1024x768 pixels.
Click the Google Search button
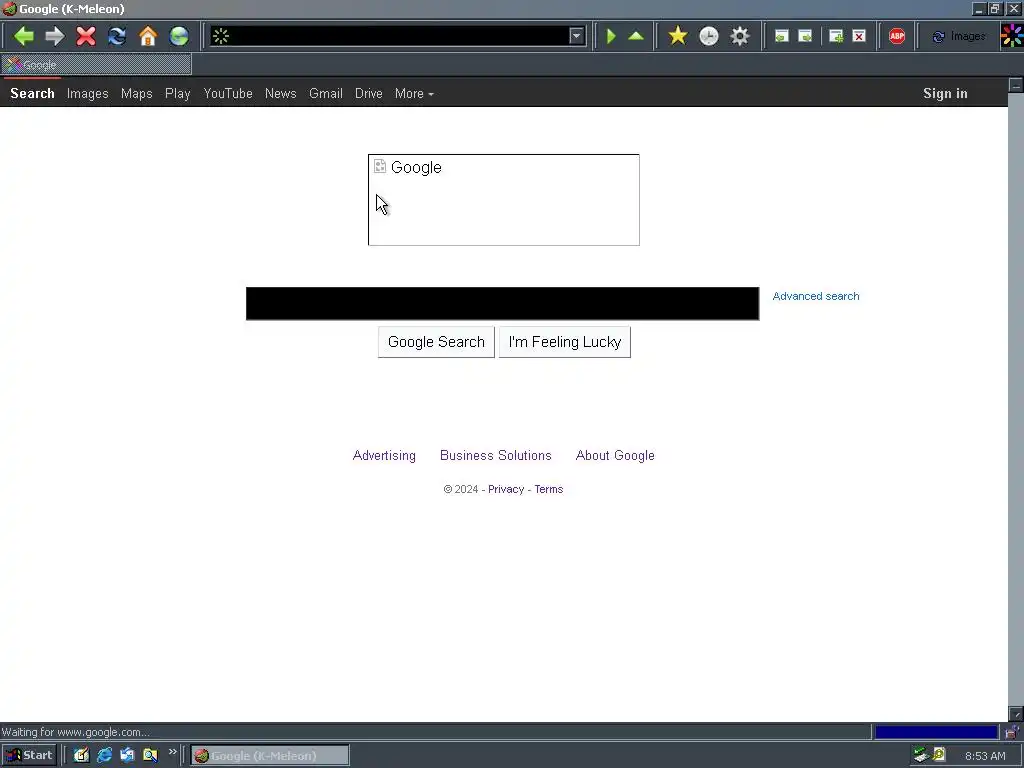436,342
